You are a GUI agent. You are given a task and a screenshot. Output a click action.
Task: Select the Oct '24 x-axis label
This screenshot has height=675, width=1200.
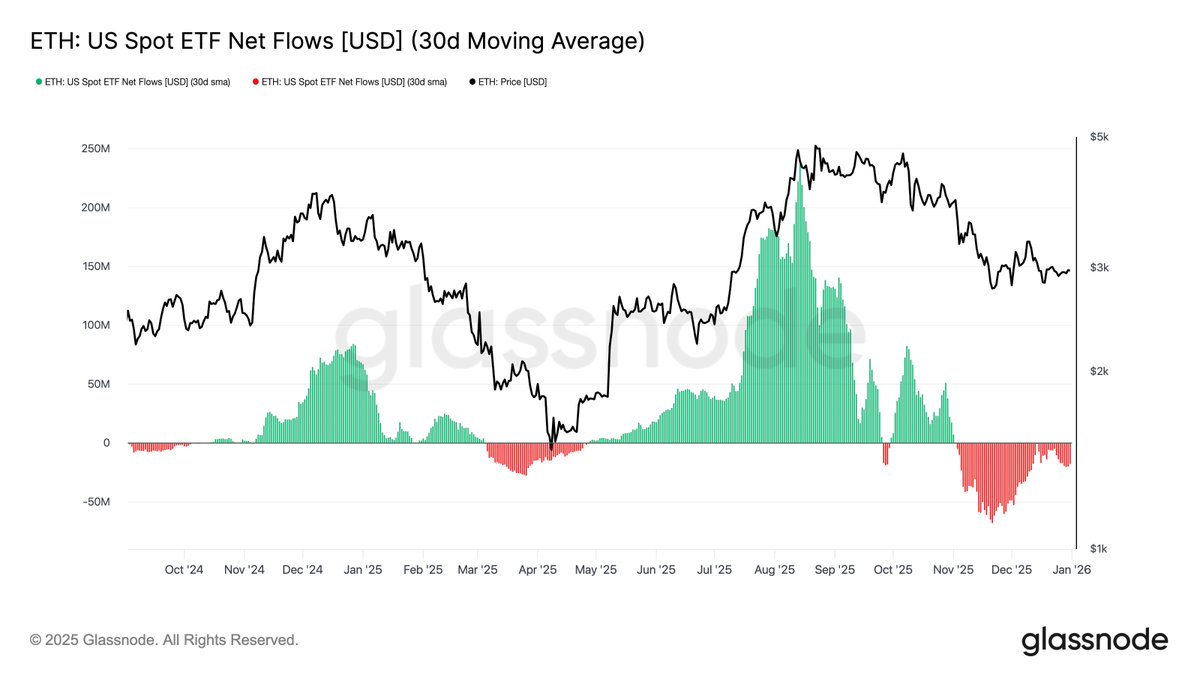184,570
